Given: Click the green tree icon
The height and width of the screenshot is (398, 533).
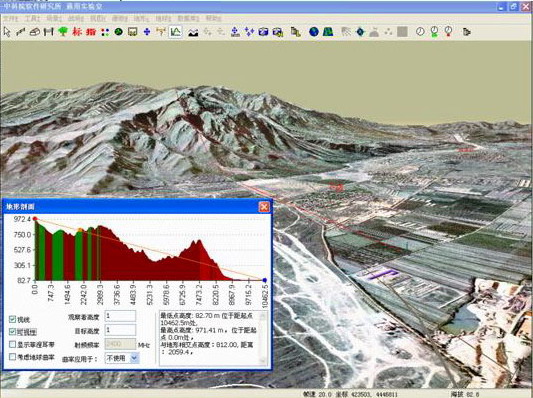Looking at the screenshot, I should (x=63, y=32).
